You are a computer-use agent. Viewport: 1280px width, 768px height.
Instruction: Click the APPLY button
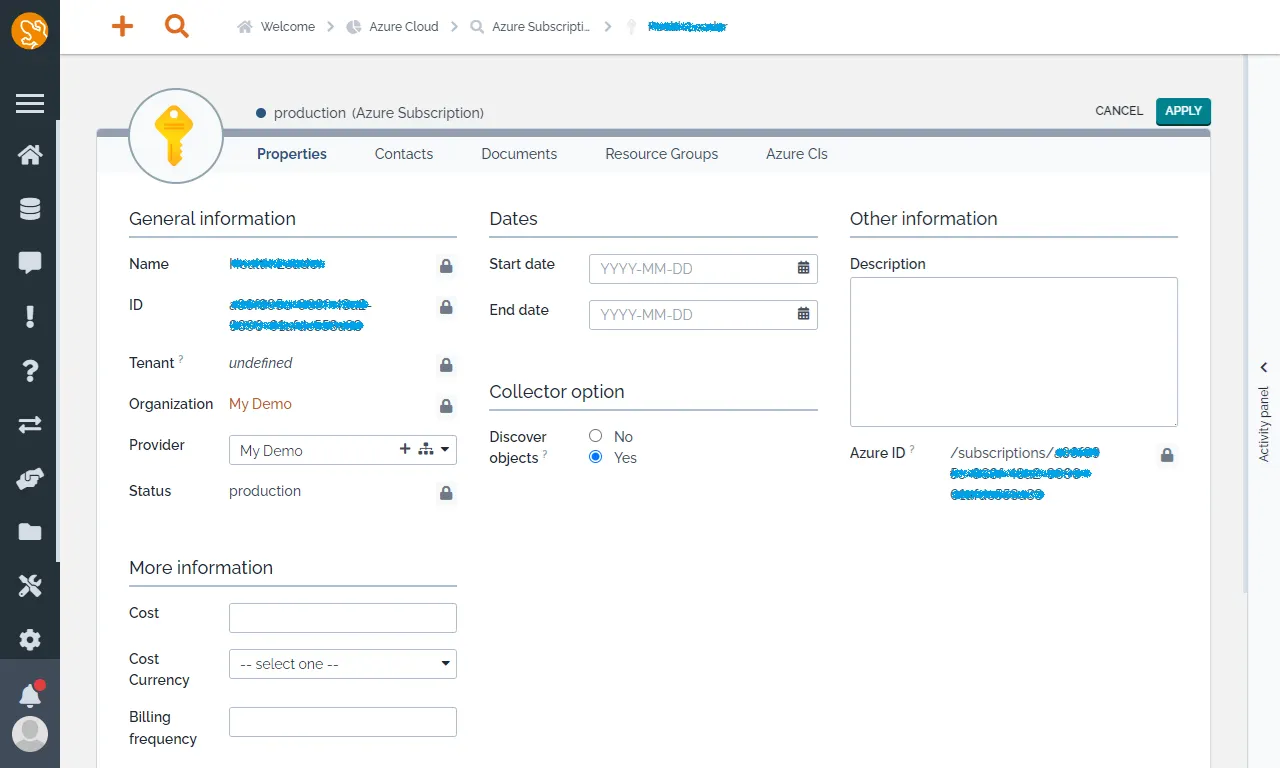click(1183, 111)
